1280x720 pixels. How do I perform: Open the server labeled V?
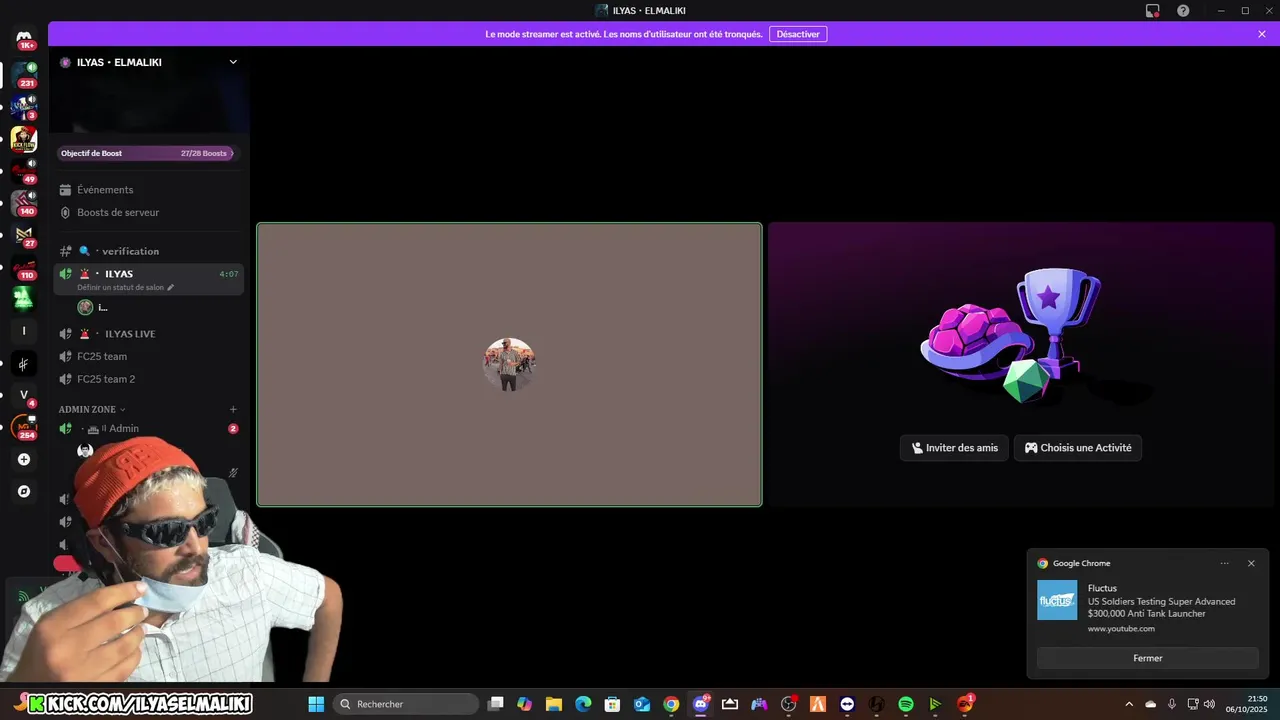tap(24, 395)
